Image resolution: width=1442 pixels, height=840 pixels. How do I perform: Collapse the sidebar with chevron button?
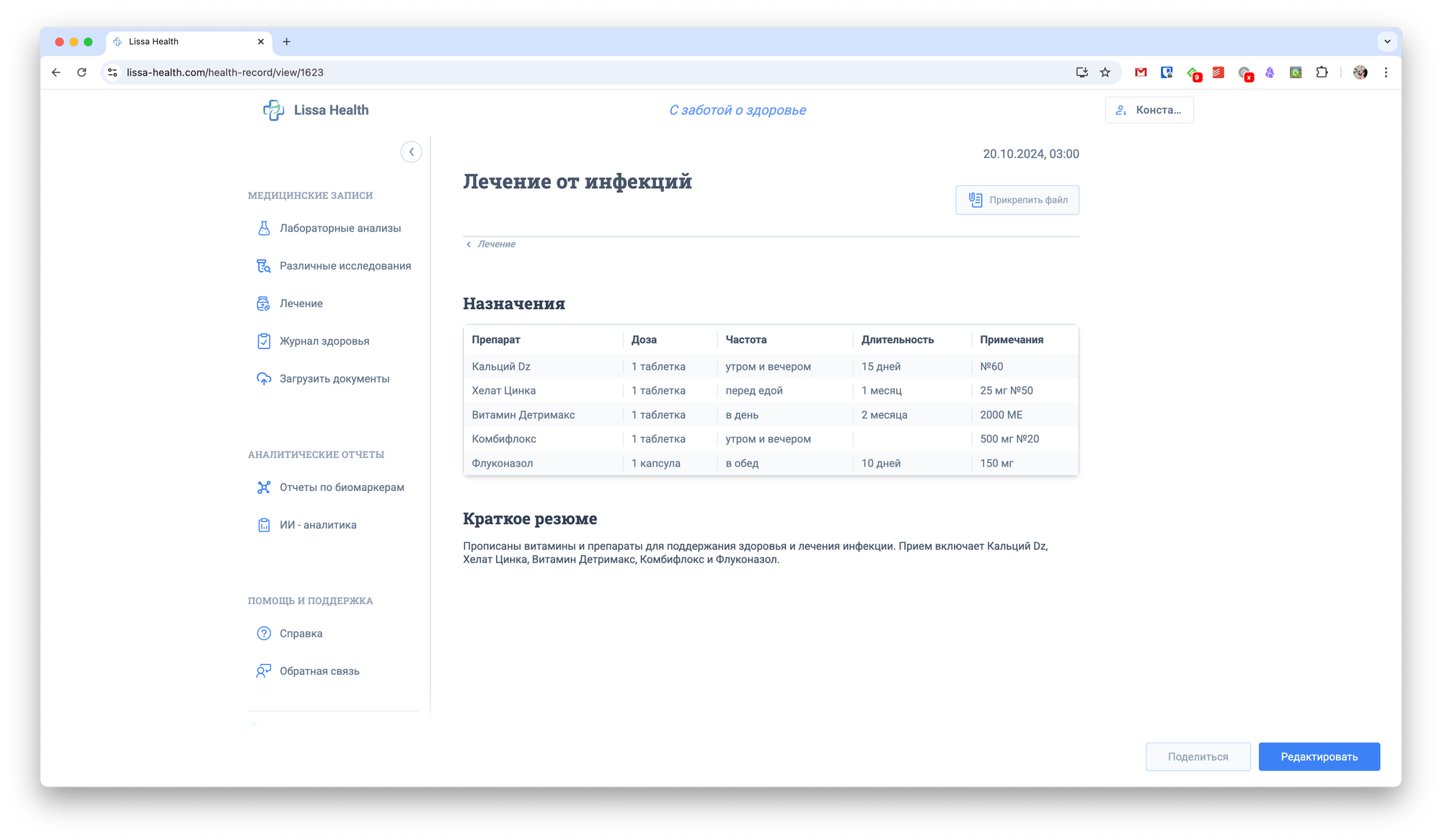tap(411, 152)
